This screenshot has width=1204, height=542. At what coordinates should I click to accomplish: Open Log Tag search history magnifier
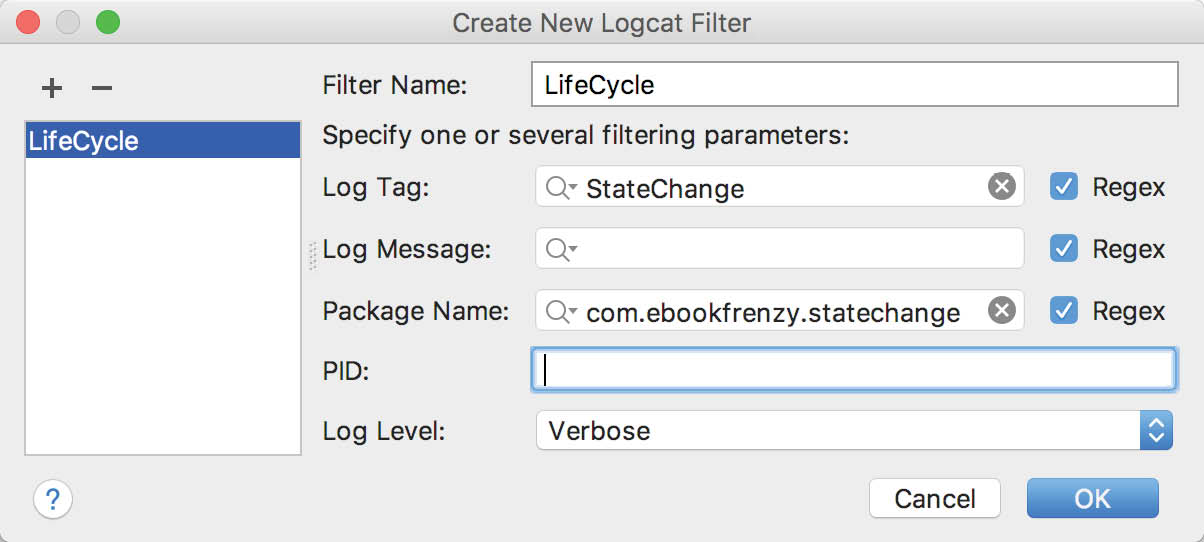[561, 187]
